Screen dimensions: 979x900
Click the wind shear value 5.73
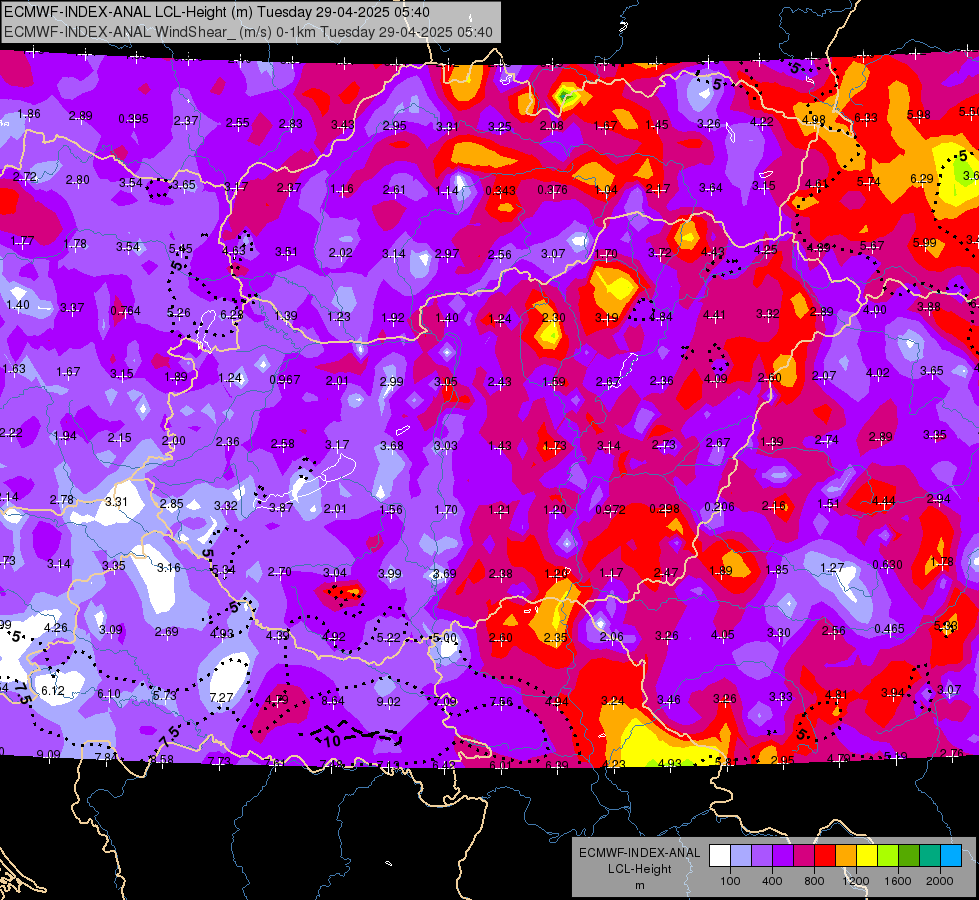165,695
